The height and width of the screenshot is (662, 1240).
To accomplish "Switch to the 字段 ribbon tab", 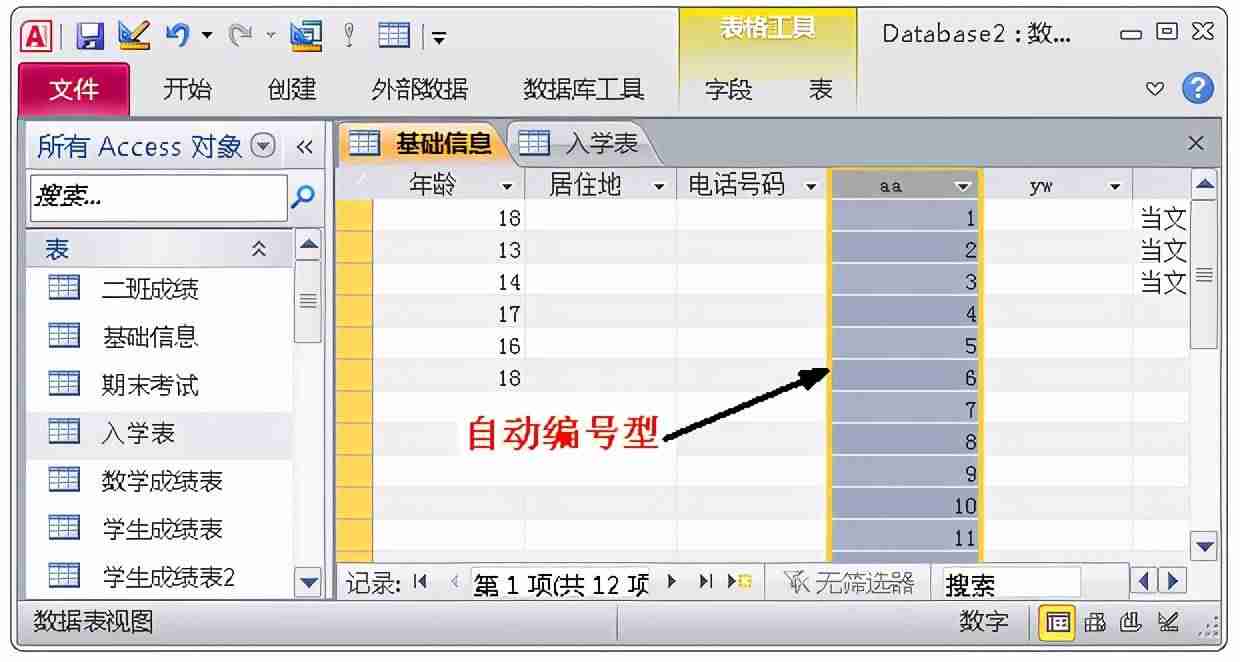I will 728,89.
